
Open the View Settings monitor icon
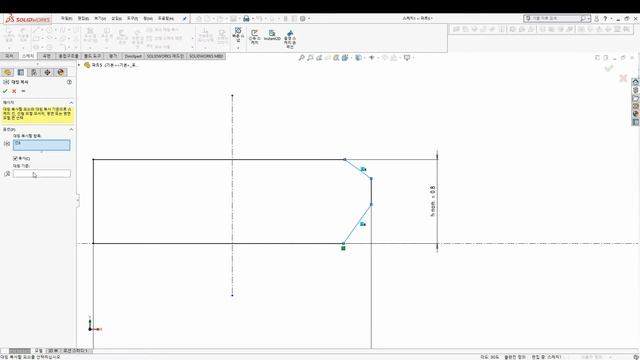(x=407, y=58)
